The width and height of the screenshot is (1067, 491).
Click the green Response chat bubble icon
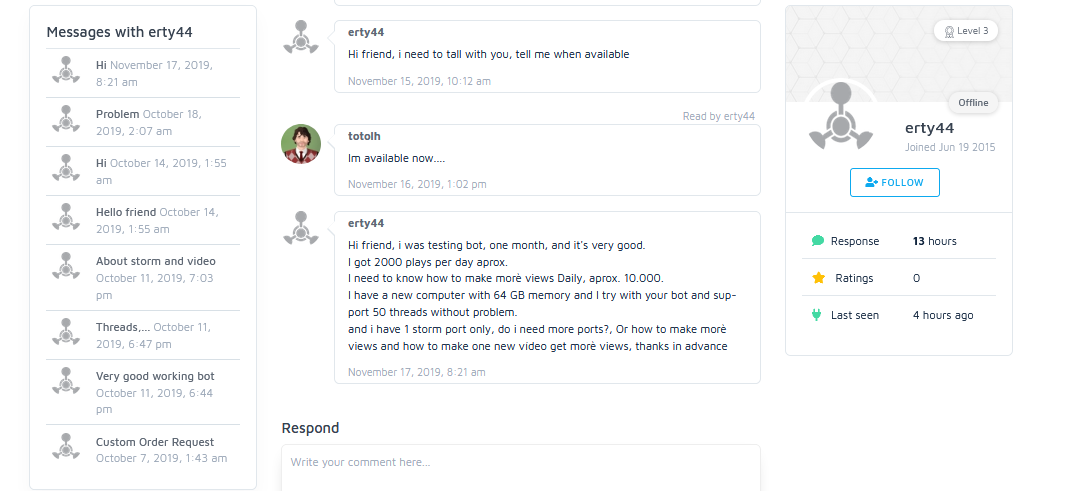(818, 241)
